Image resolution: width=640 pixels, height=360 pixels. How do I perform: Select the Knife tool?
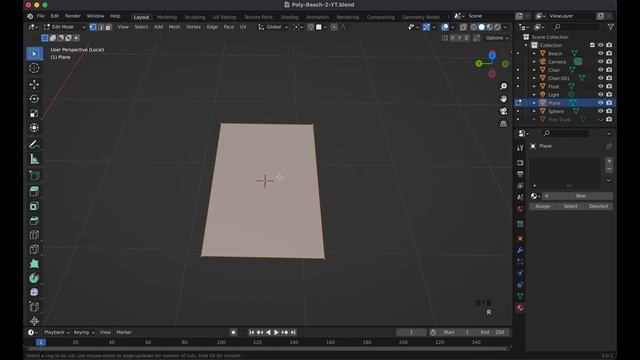pos(34,249)
